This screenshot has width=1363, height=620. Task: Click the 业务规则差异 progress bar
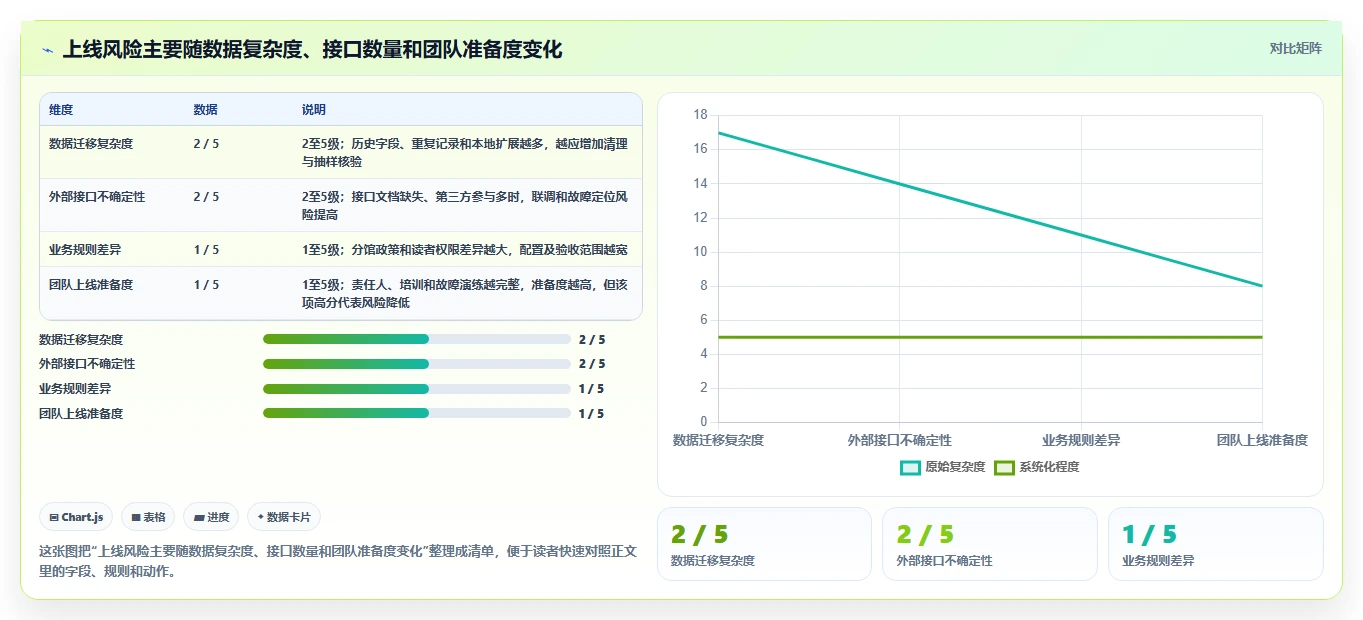point(416,389)
